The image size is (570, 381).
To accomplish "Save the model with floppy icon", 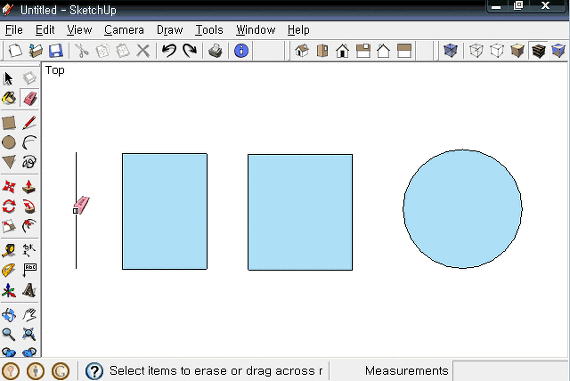I will (x=56, y=51).
